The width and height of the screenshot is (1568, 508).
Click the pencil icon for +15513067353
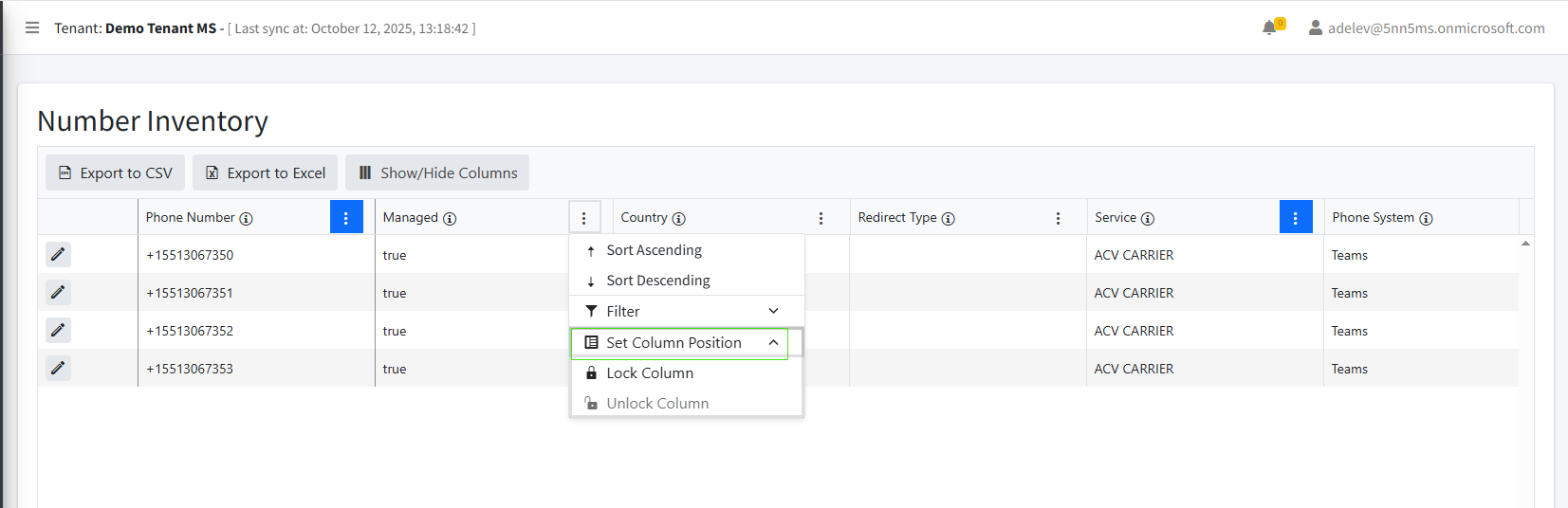[58, 368]
